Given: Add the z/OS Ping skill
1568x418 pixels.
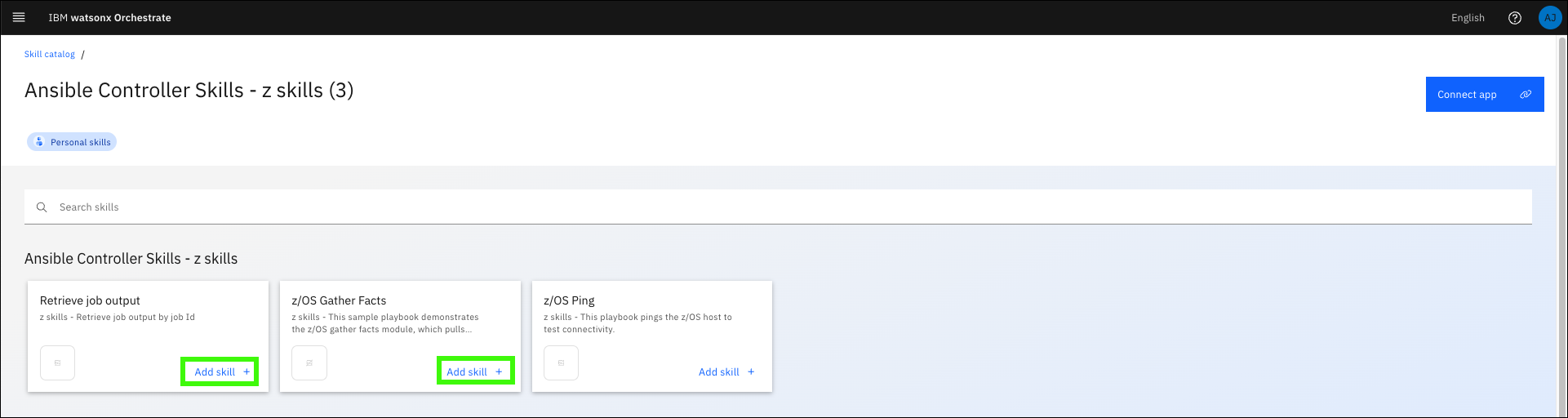Looking at the screenshot, I should coord(726,371).
